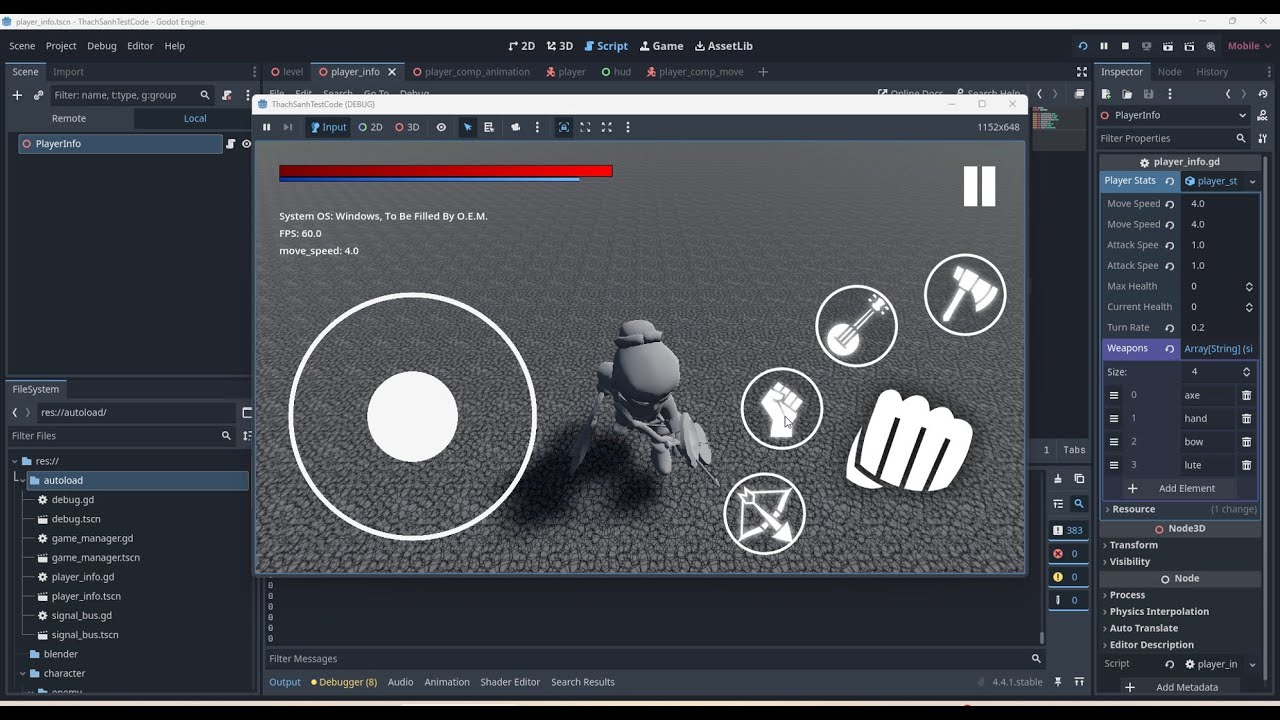Image resolution: width=1280 pixels, height=720 pixels.
Task: Open the Debugger (8) bottom panel
Action: pos(344,682)
